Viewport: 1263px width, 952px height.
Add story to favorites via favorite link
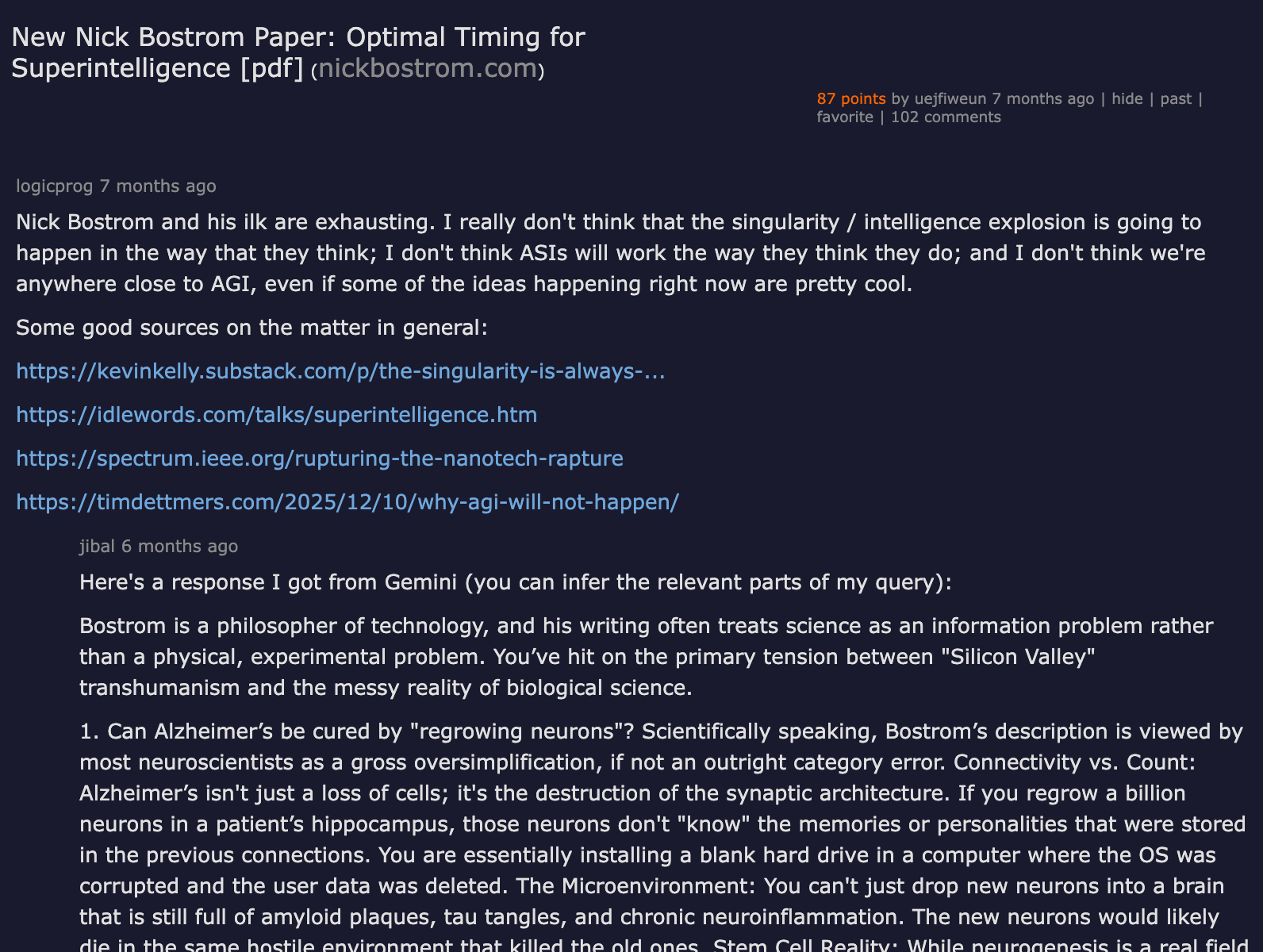click(x=845, y=117)
